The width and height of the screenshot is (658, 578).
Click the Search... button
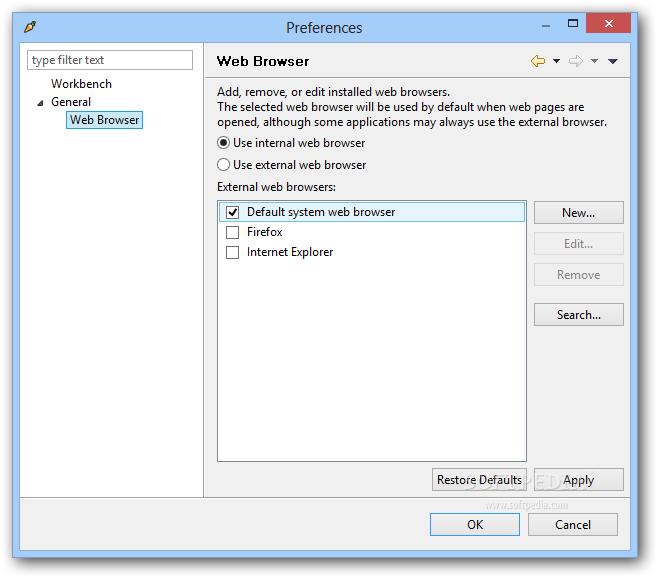(579, 315)
